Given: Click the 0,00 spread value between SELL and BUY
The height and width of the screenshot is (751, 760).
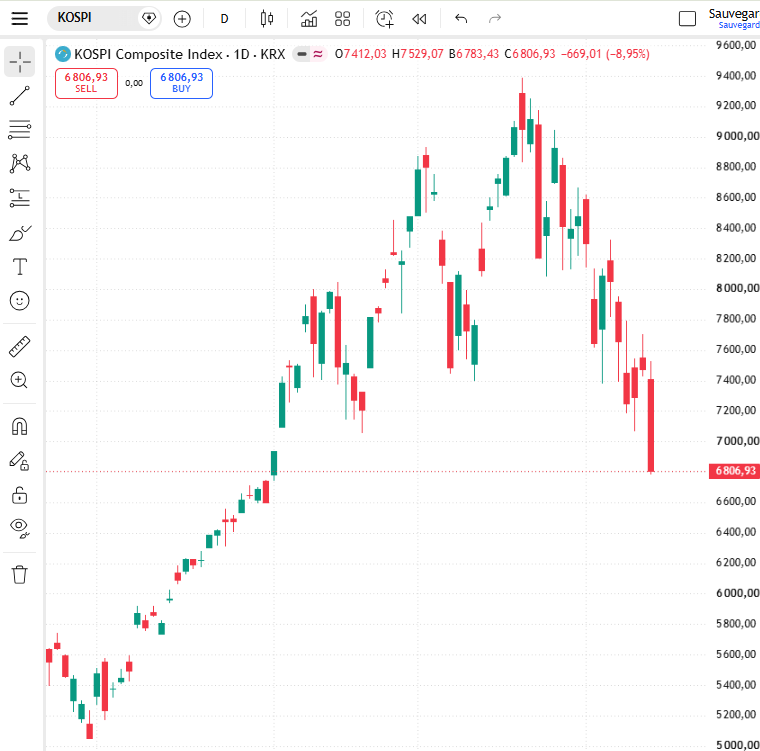Looking at the screenshot, I should pyautogui.click(x=134, y=83).
